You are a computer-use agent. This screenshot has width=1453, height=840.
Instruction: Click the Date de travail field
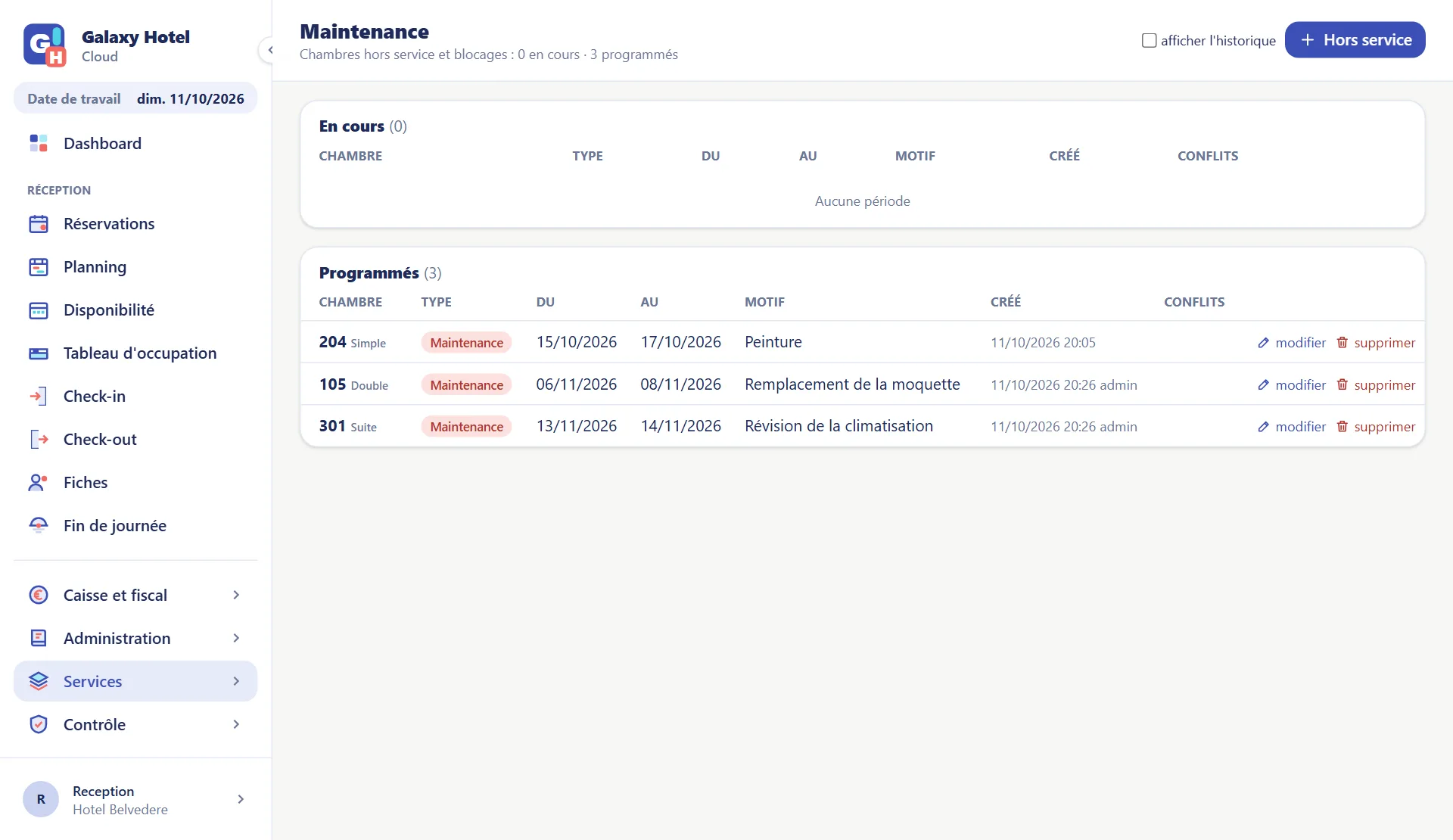[135, 99]
